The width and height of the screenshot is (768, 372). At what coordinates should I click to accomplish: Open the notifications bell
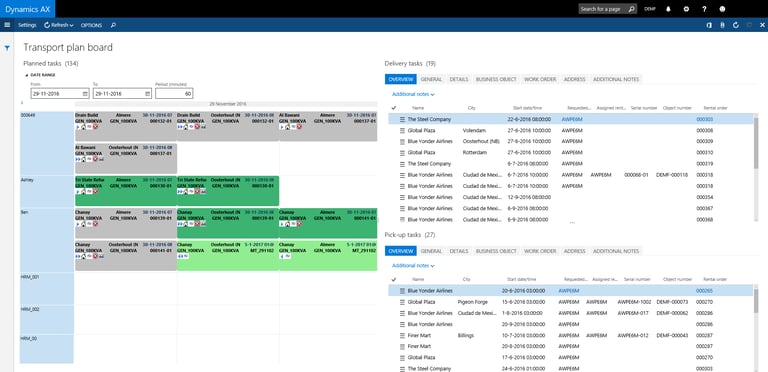point(668,9)
